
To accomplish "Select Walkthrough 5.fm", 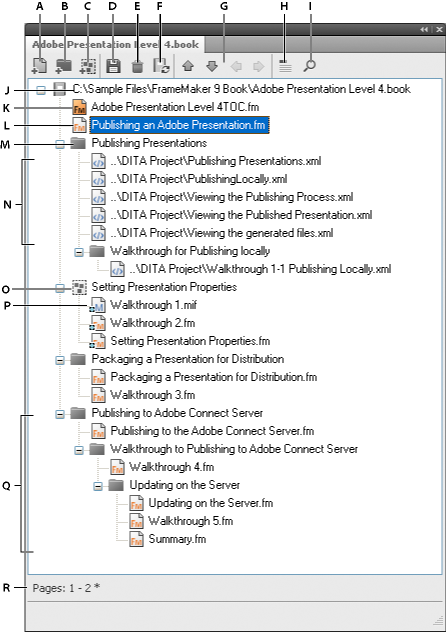I will pos(191,522).
